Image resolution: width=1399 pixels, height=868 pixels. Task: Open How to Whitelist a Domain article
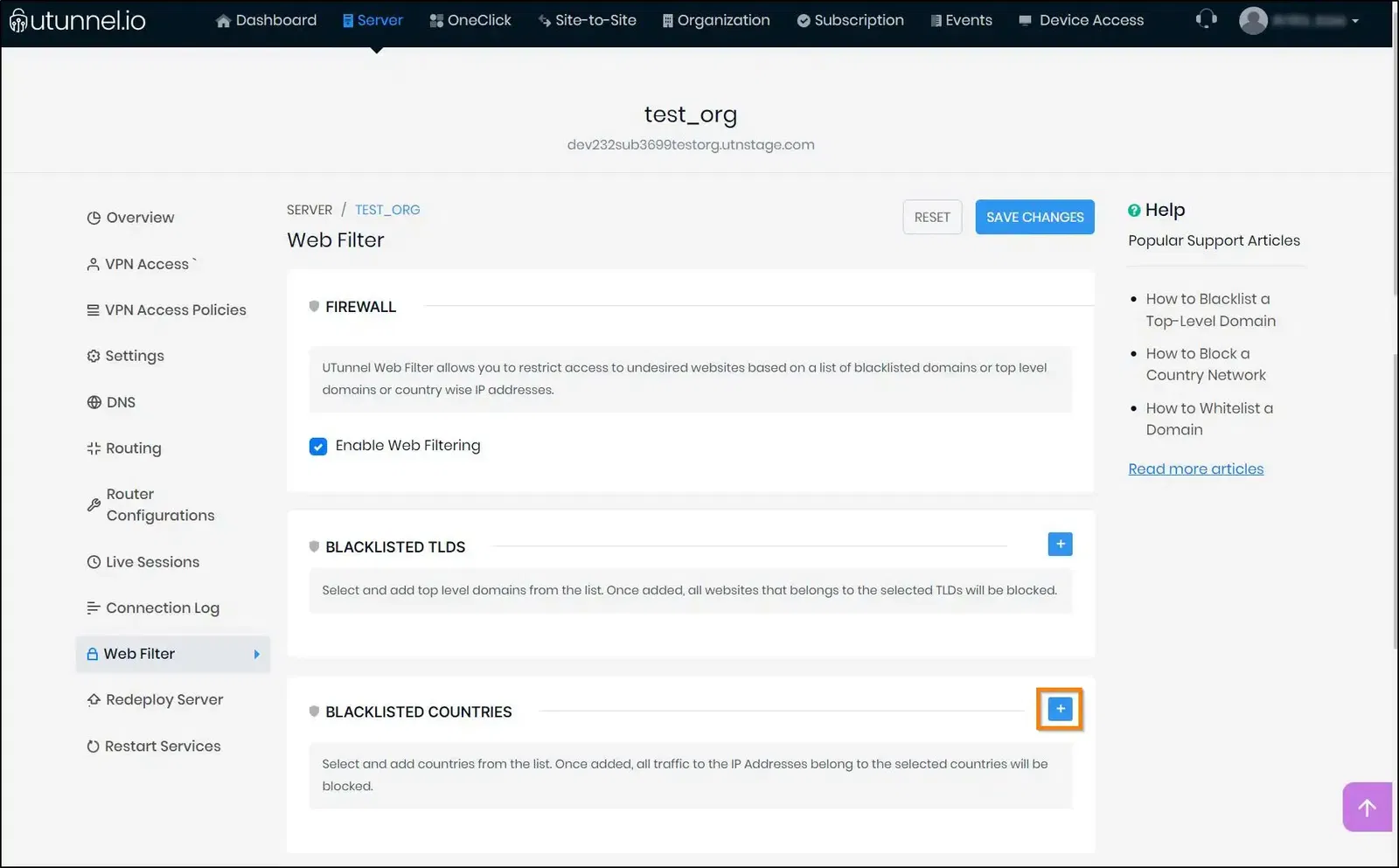pyautogui.click(x=1209, y=419)
